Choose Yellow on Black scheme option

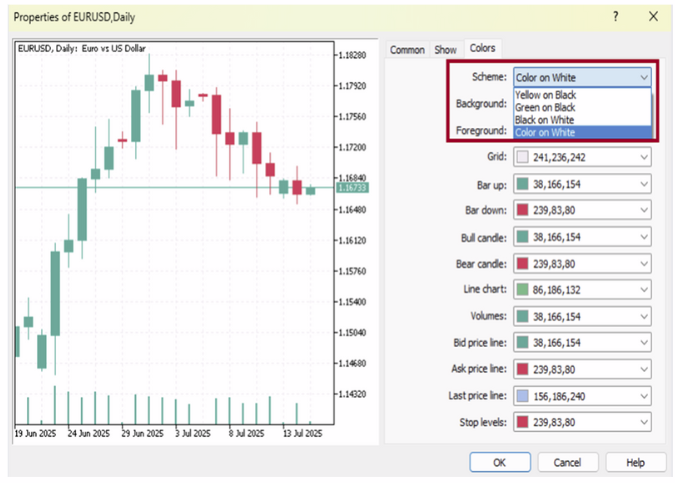(545, 94)
